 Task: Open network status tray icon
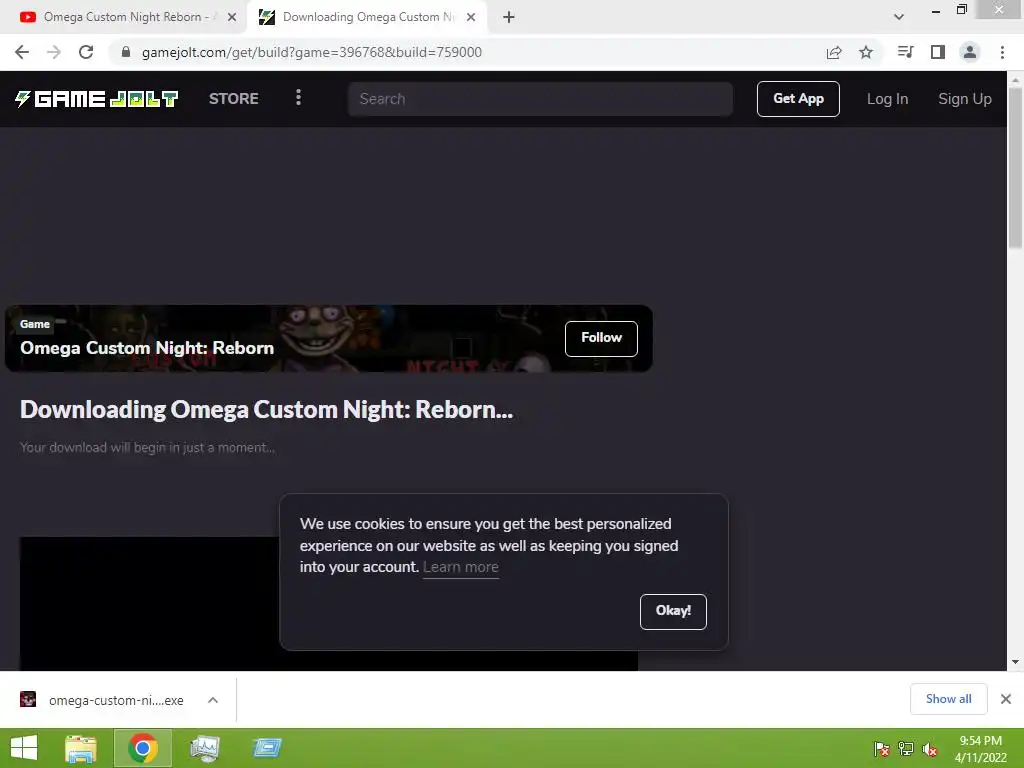pyautogui.click(x=906, y=749)
